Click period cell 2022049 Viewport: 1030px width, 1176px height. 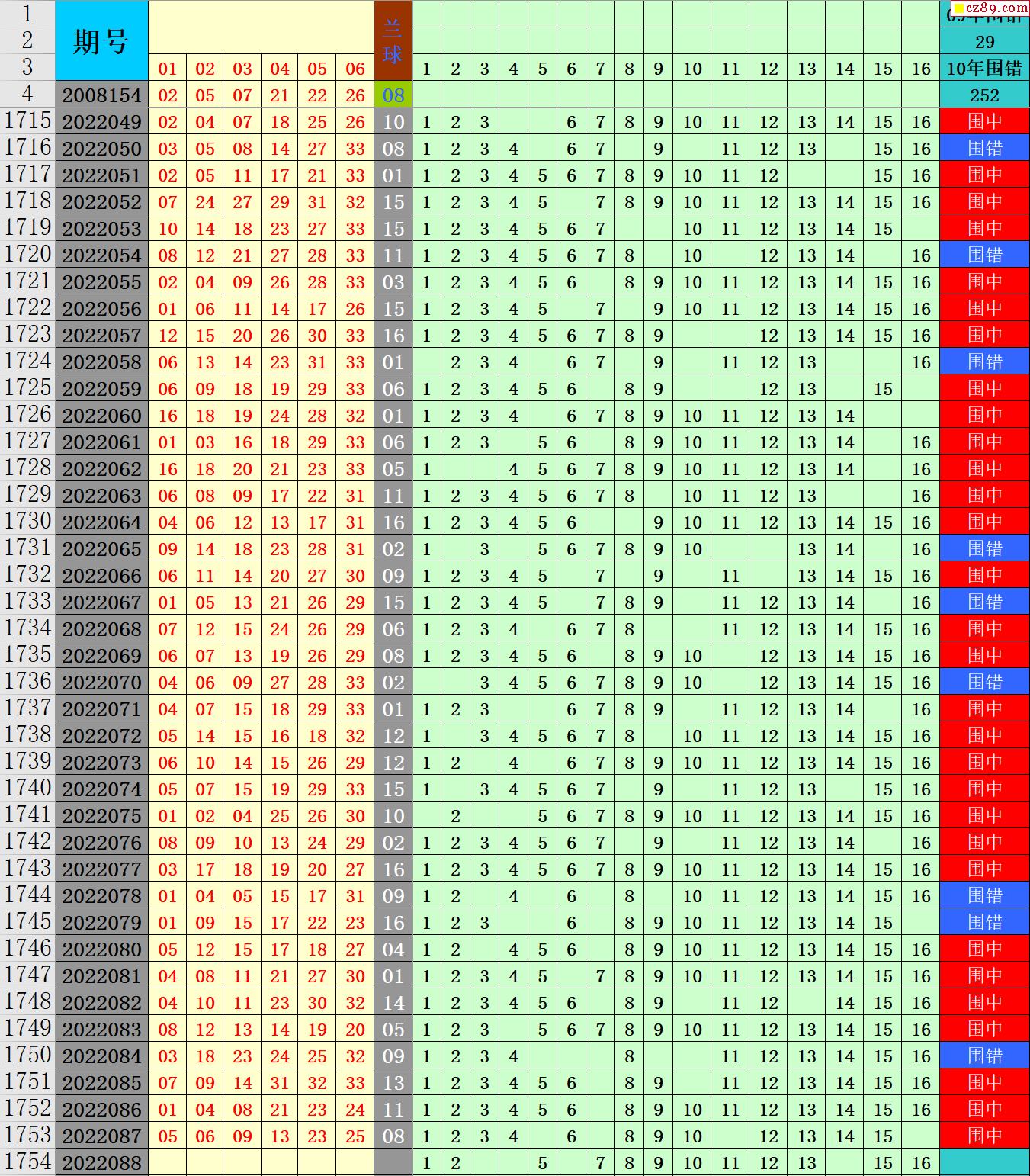[101, 122]
